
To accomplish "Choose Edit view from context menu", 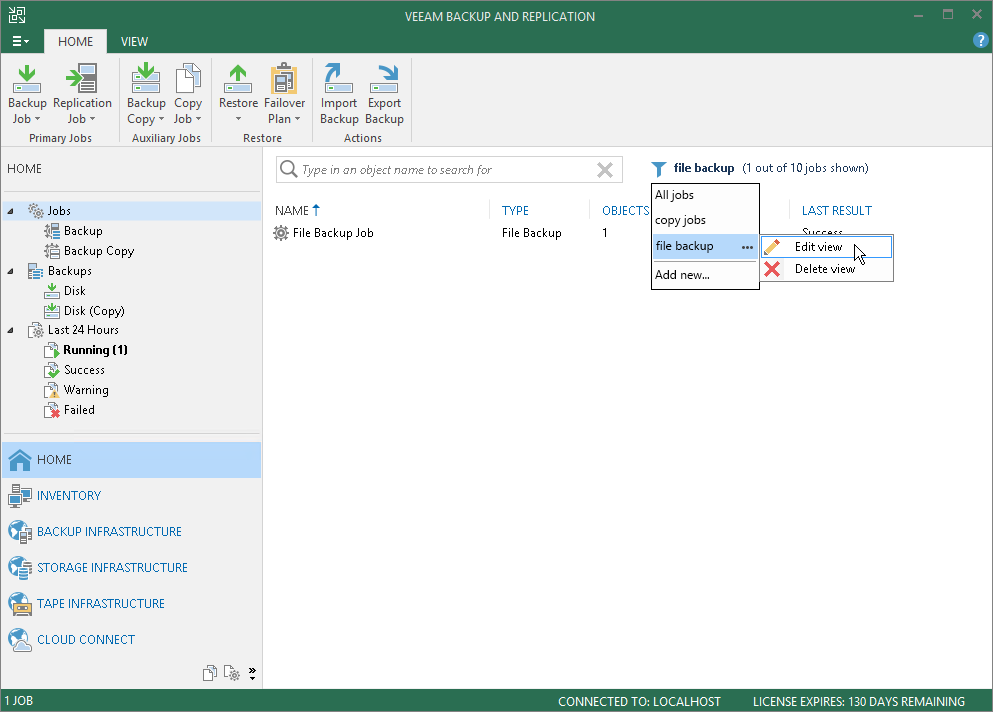I will coord(826,247).
